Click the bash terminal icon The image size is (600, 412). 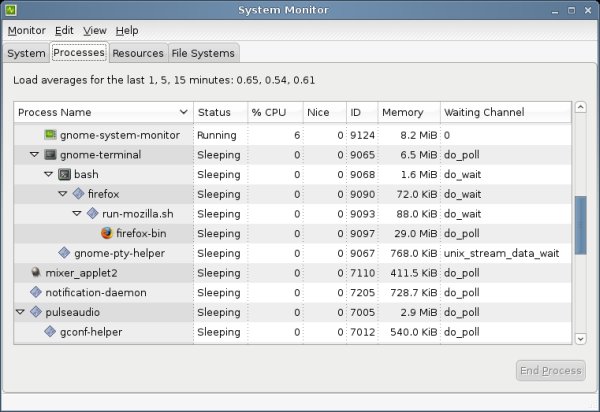[64, 174]
